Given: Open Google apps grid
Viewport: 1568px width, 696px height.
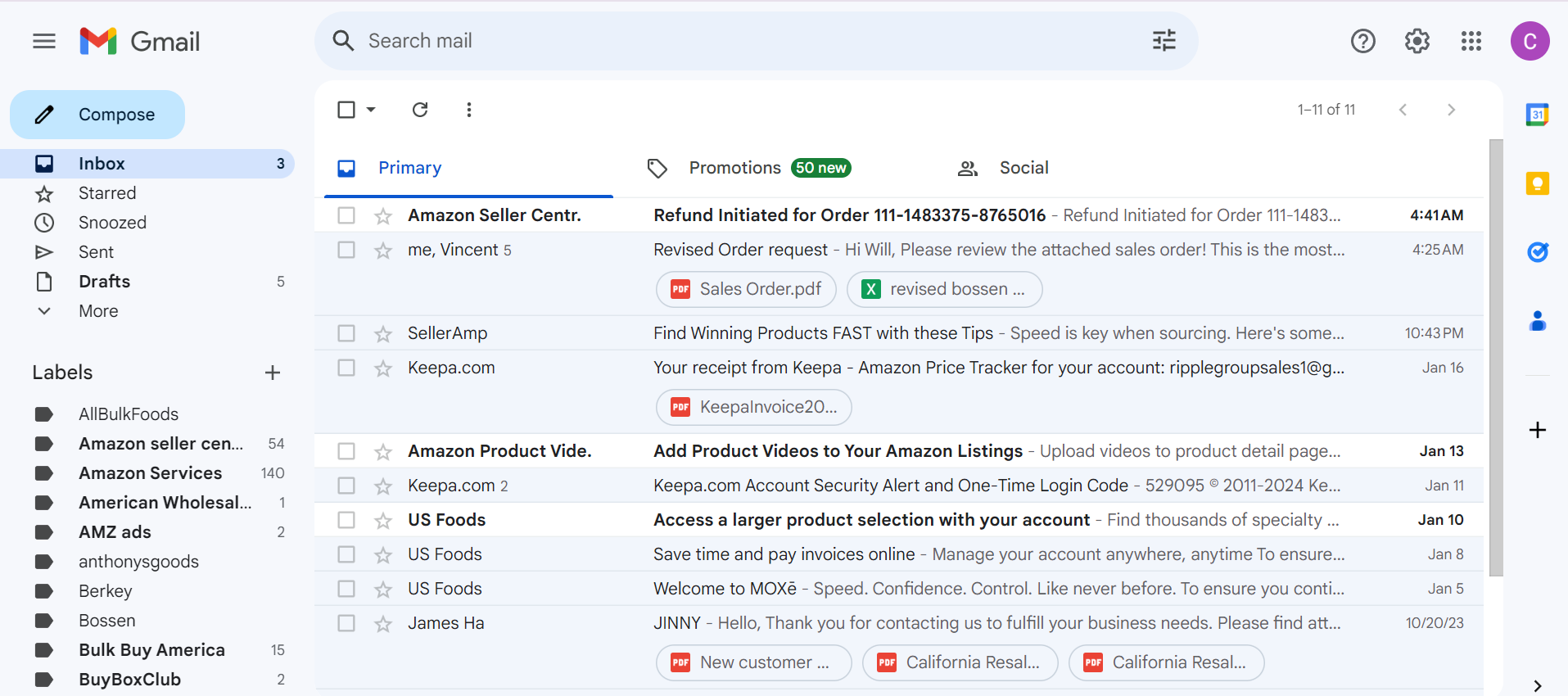Looking at the screenshot, I should (1471, 41).
